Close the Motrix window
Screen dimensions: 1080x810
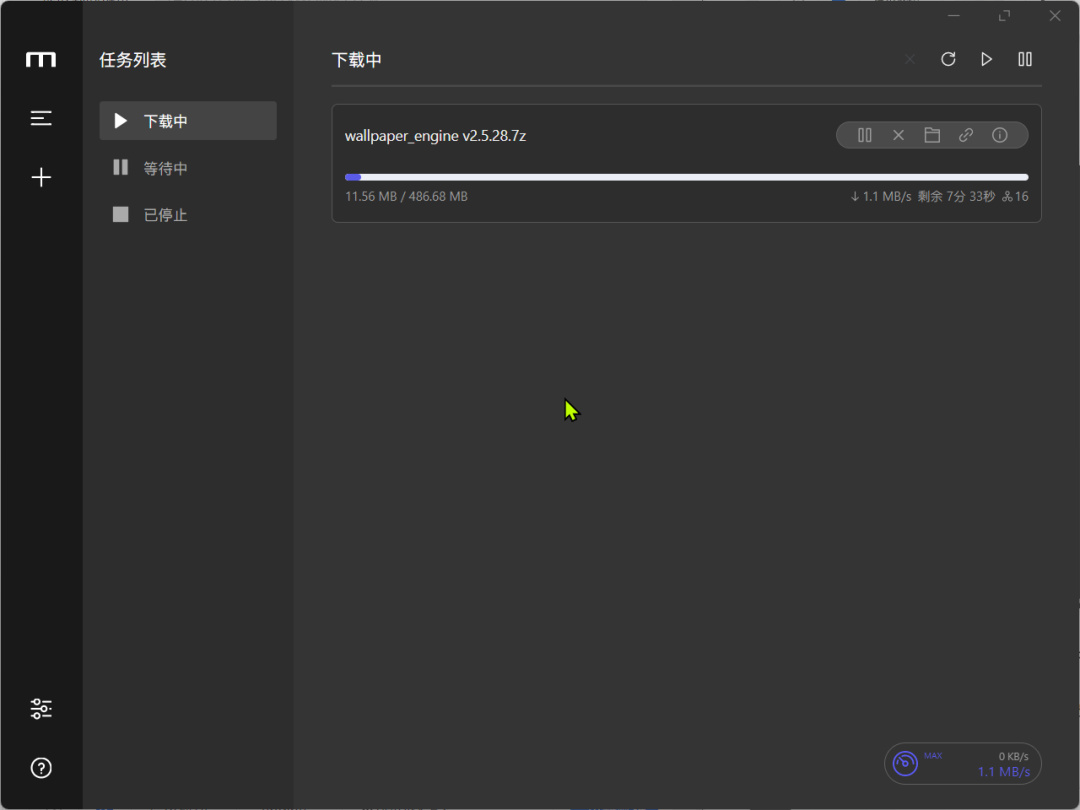point(1055,15)
